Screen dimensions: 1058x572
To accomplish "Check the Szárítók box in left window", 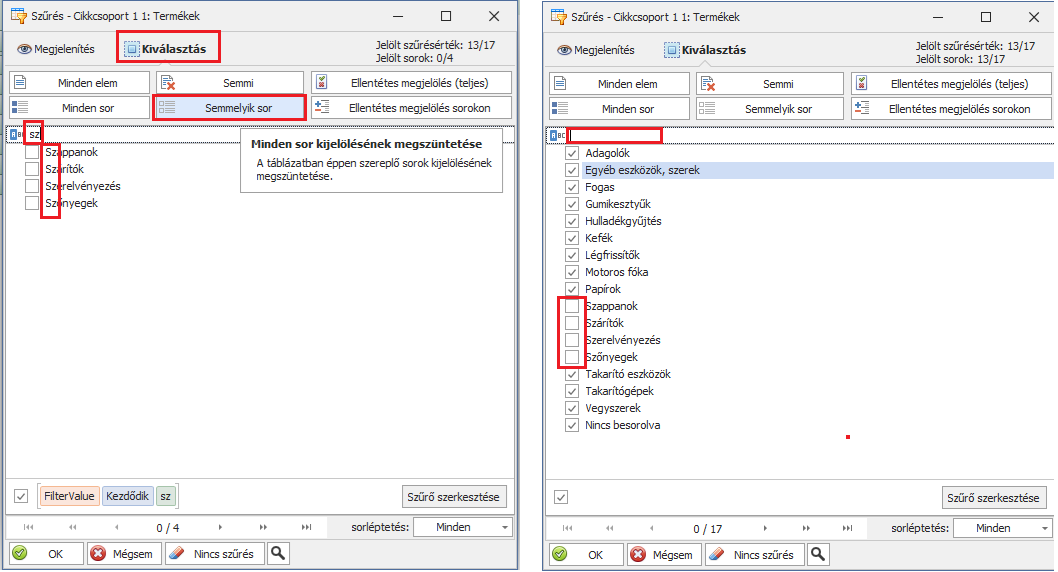I will (x=32, y=169).
